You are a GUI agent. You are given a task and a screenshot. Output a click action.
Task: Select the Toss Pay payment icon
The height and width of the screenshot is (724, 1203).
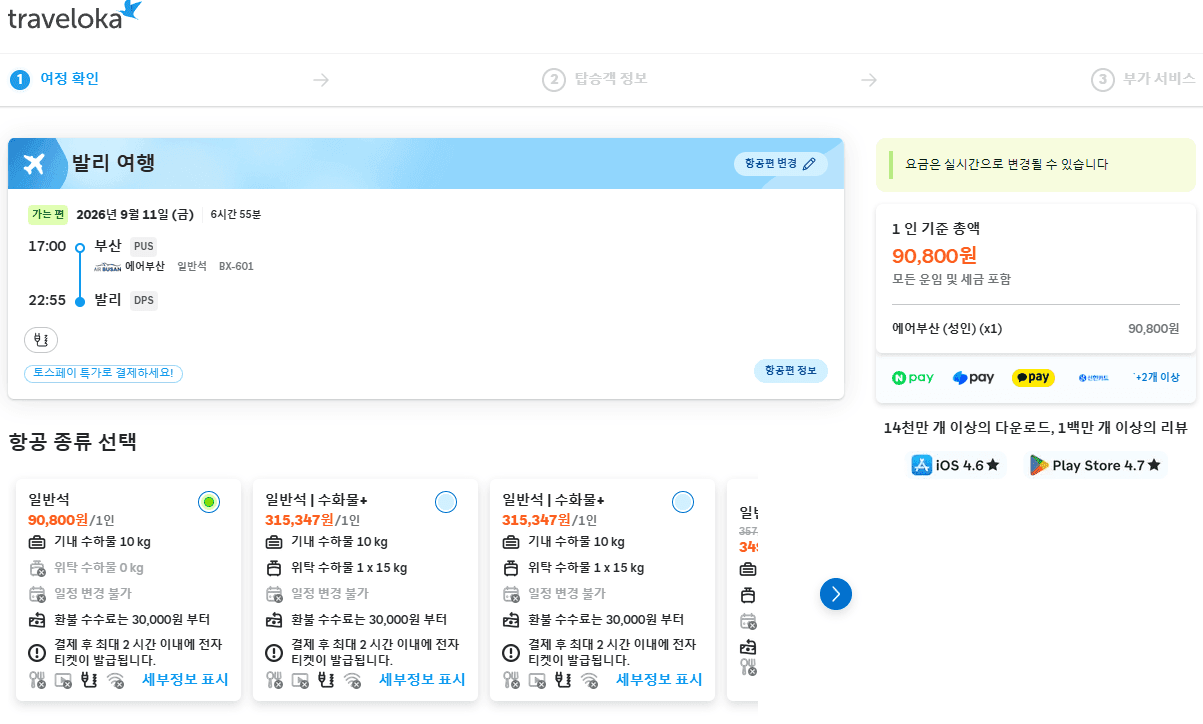click(973, 378)
